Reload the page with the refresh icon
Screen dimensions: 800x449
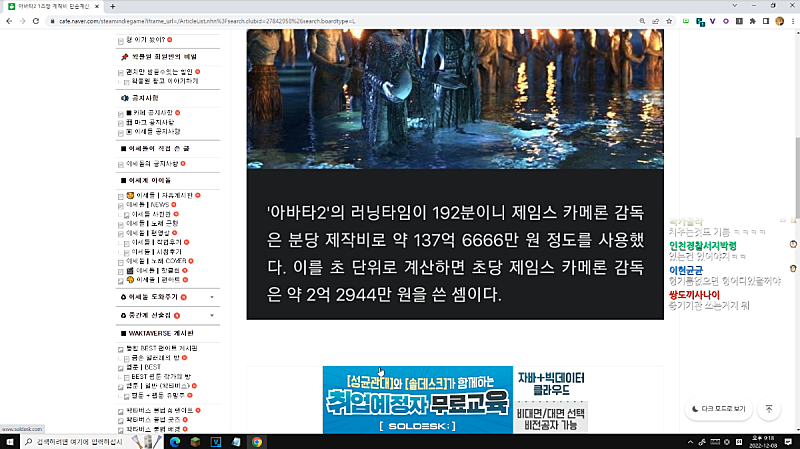click(36, 21)
